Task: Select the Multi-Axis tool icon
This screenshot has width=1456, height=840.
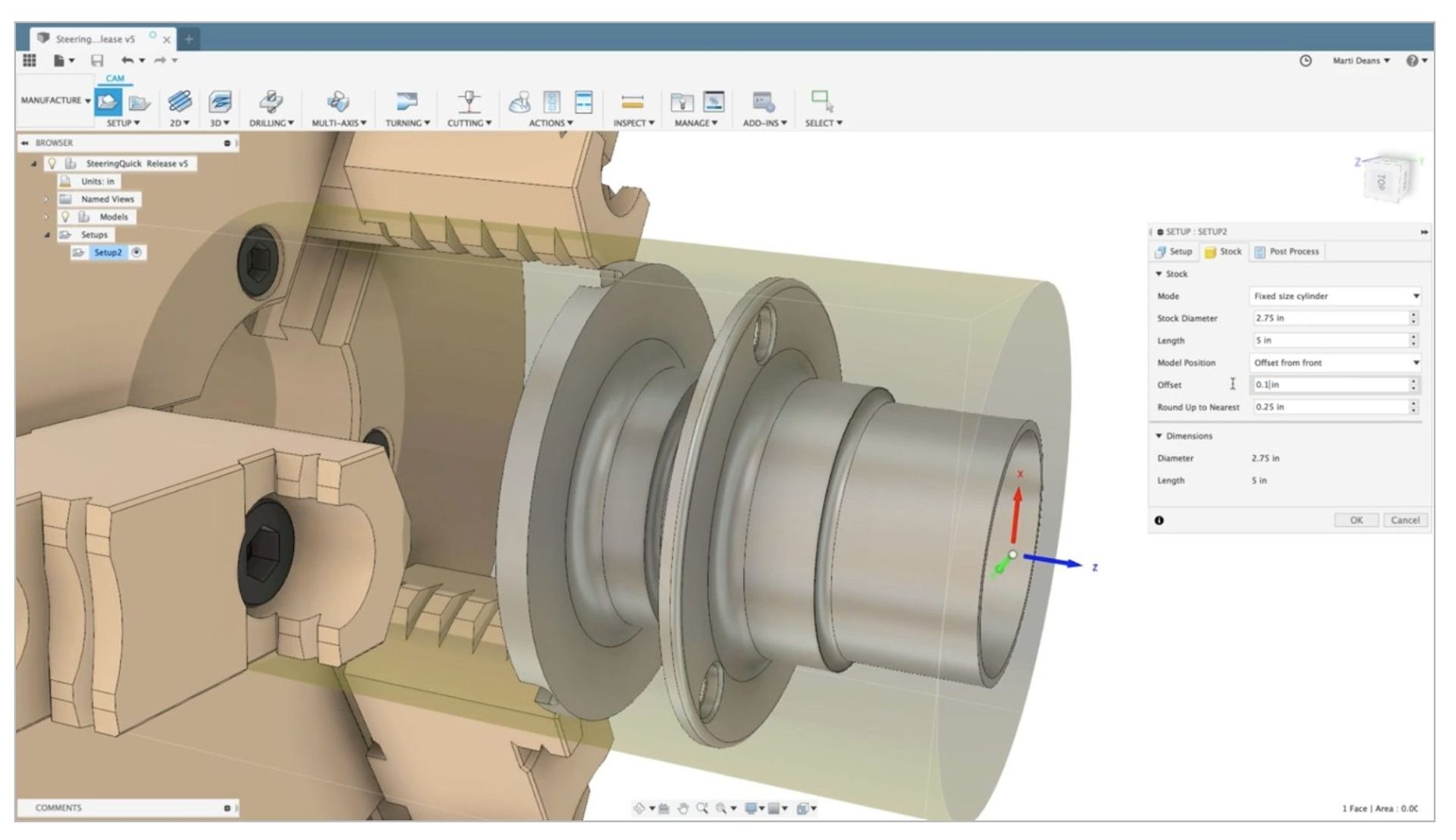Action: 338,102
